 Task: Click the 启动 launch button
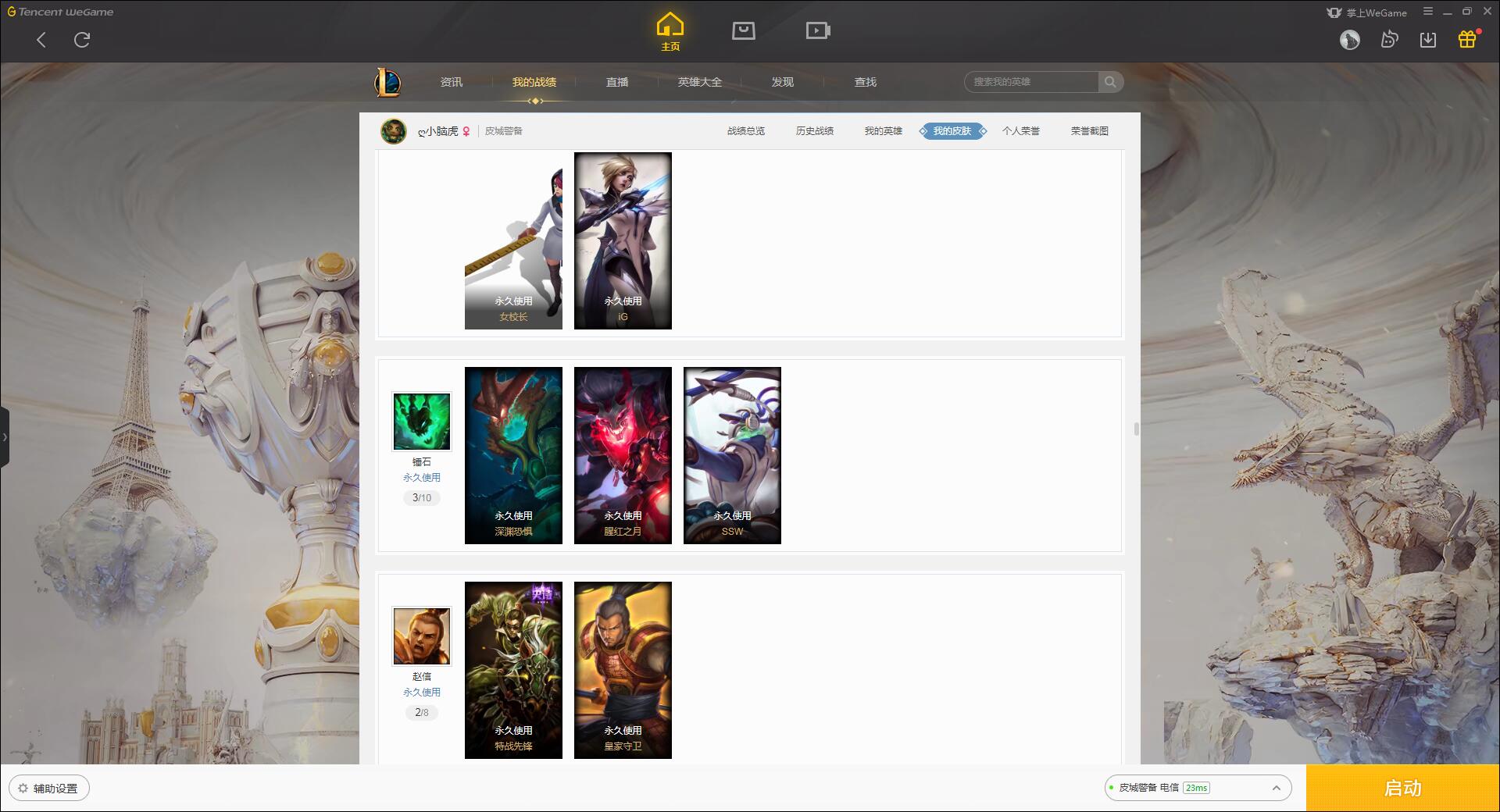(x=1403, y=788)
